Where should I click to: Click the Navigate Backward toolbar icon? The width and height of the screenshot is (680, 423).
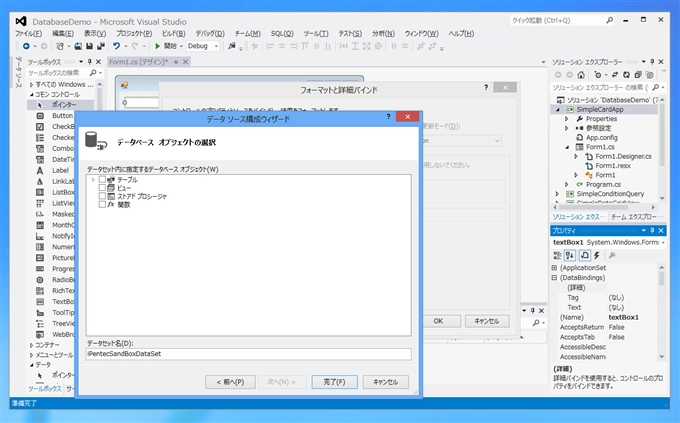(x=26, y=46)
